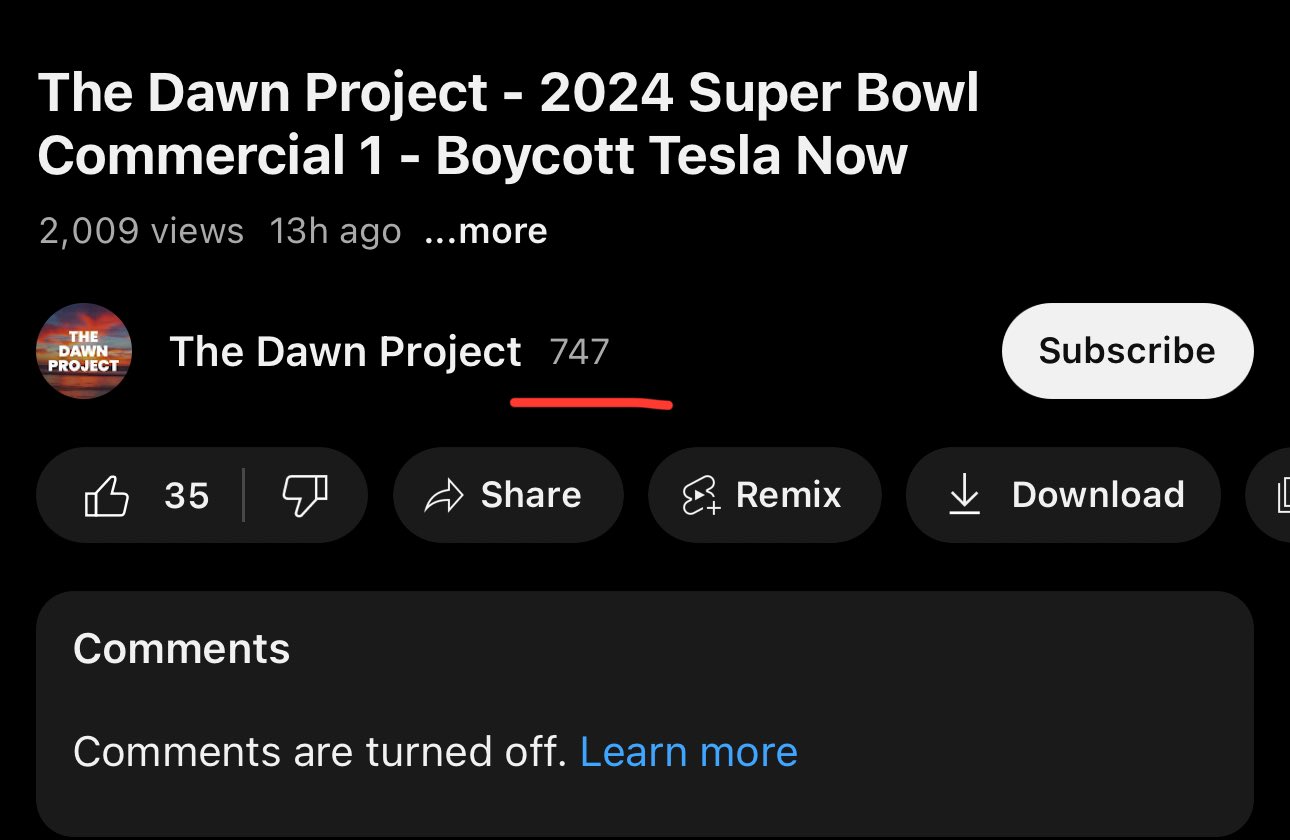Tap the Share button label
The image size is (1290, 840).
(531, 495)
